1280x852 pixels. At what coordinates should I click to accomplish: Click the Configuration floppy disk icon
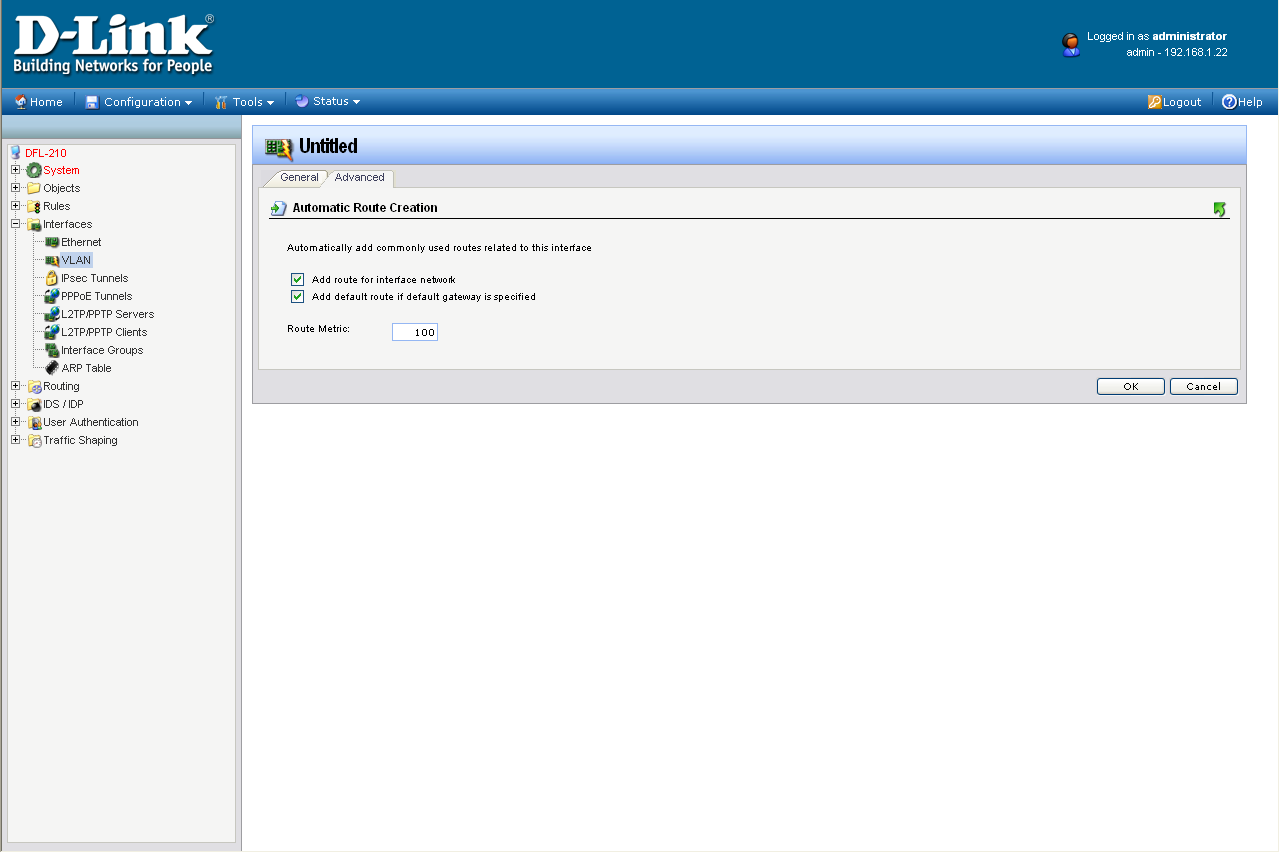(92, 102)
